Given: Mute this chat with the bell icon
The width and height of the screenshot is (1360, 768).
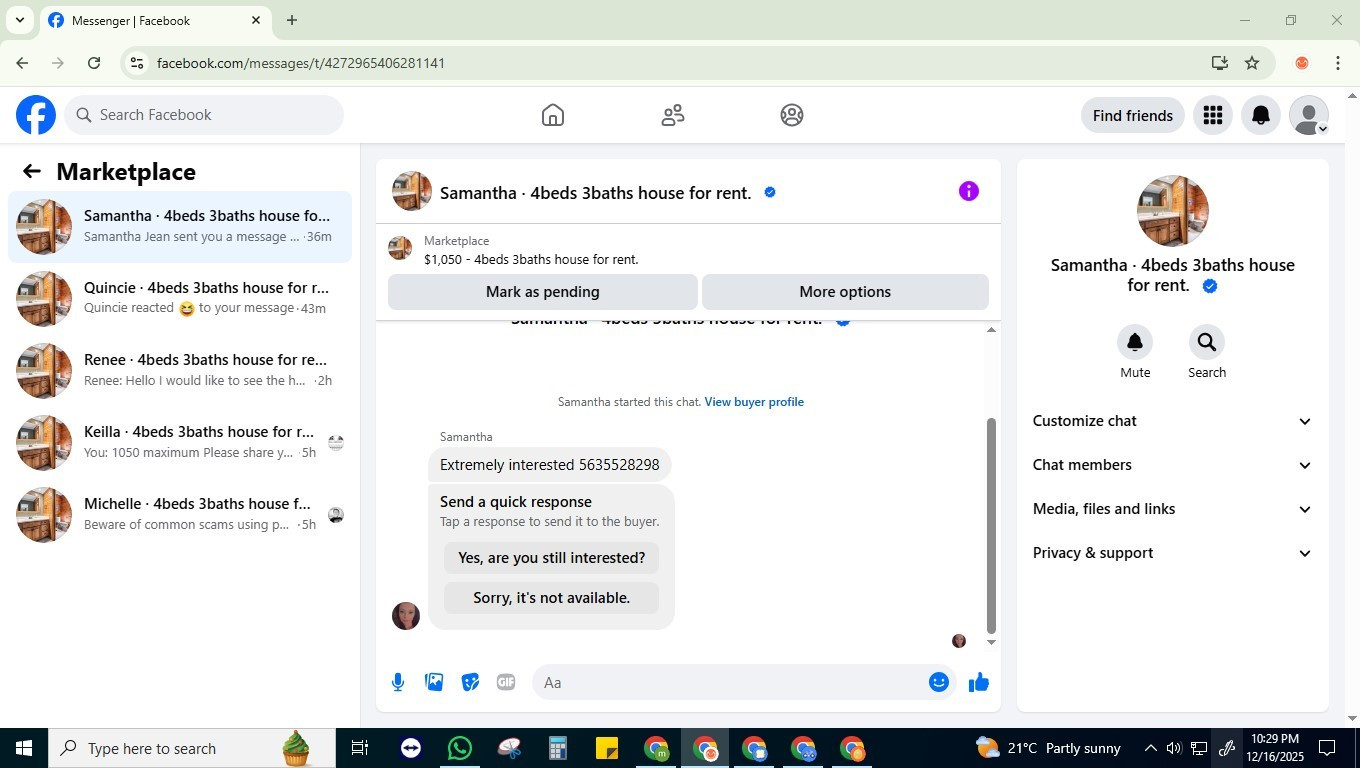Looking at the screenshot, I should pyautogui.click(x=1135, y=342).
